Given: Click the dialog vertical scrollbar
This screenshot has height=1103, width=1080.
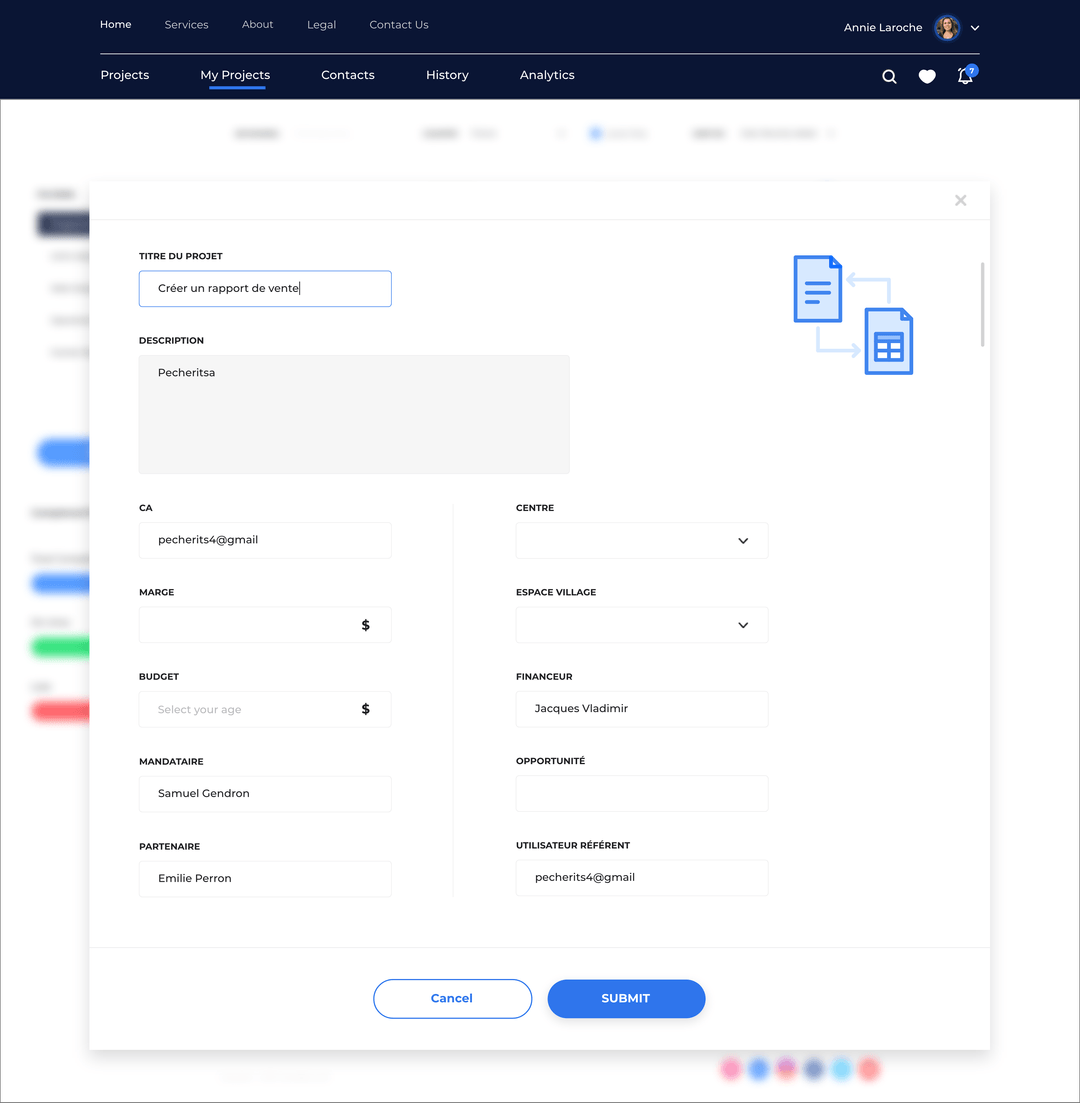Looking at the screenshot, I should [x=982, y=305].
